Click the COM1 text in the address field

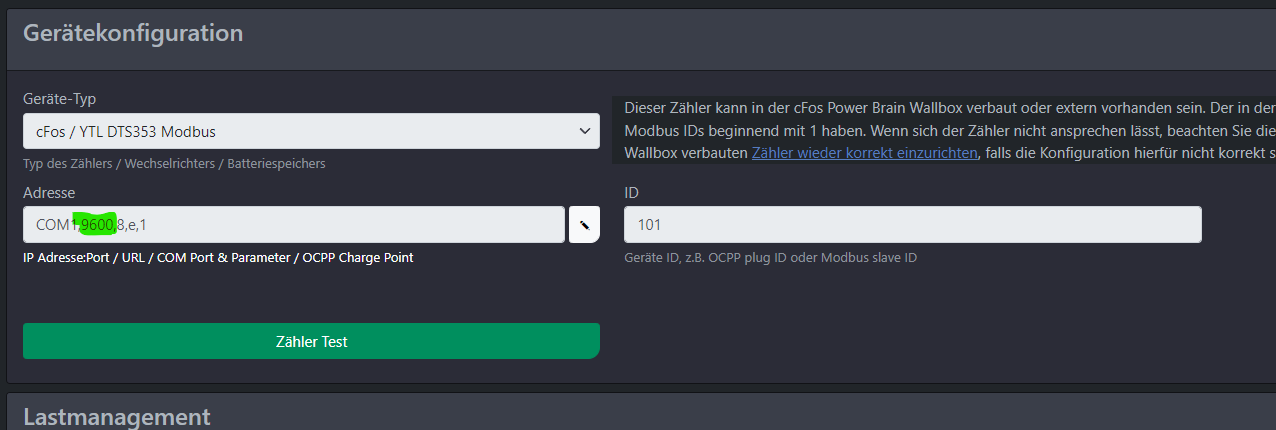54,225
